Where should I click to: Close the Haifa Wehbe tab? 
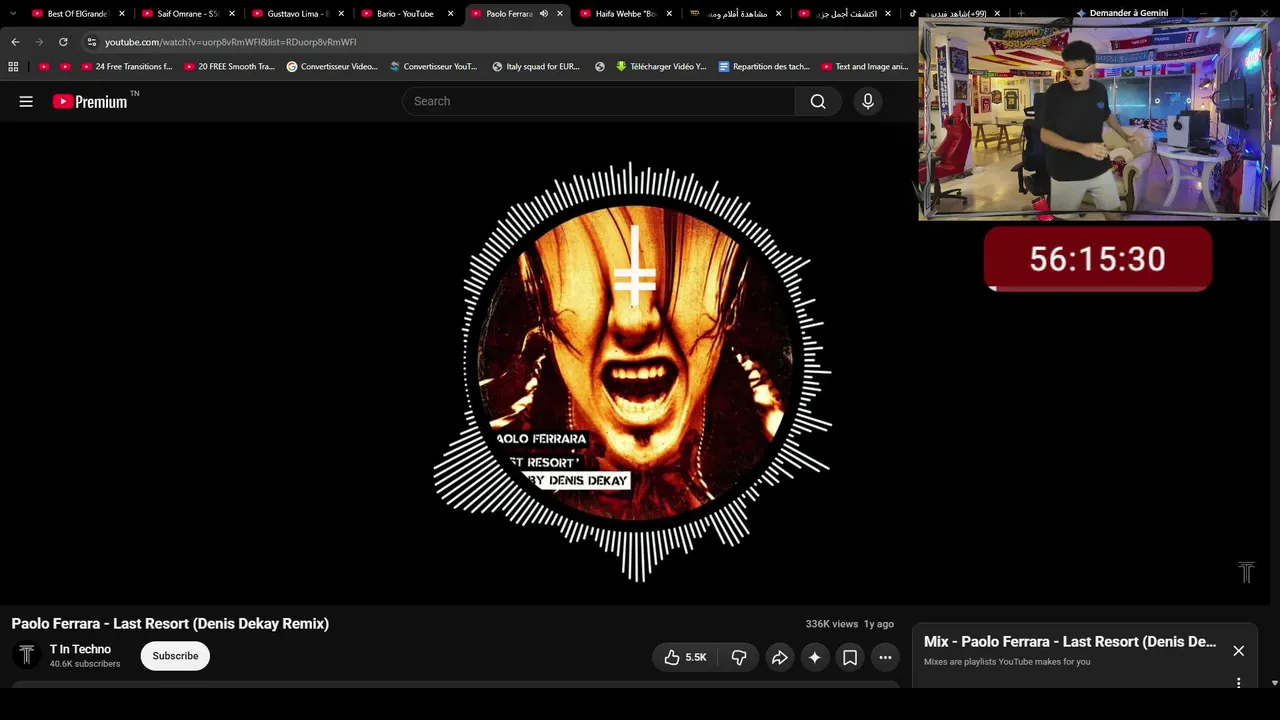669,14
